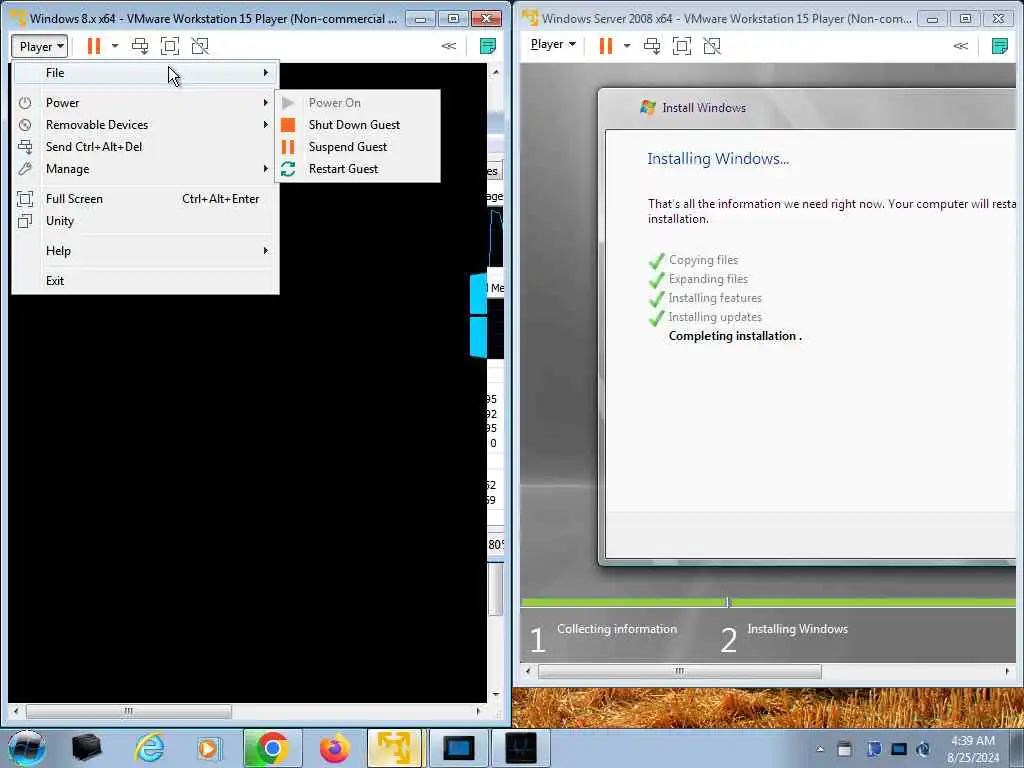This screenshot has width=1024, height=768.
Task: Click Restart Guest refresh icon
Action: pos(288,169)
